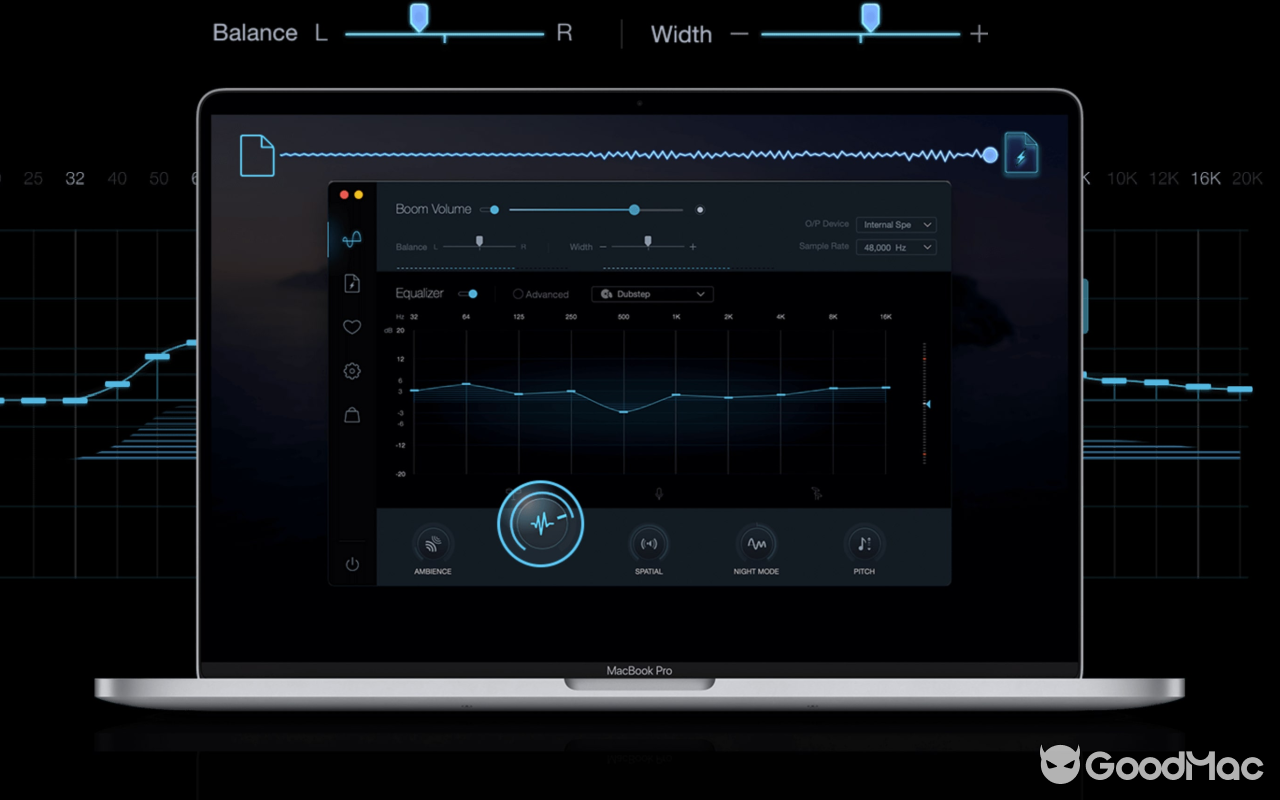
Task: Expand the O/P Device dropdown
Action: pyautogui.click(x=896, y=224)
